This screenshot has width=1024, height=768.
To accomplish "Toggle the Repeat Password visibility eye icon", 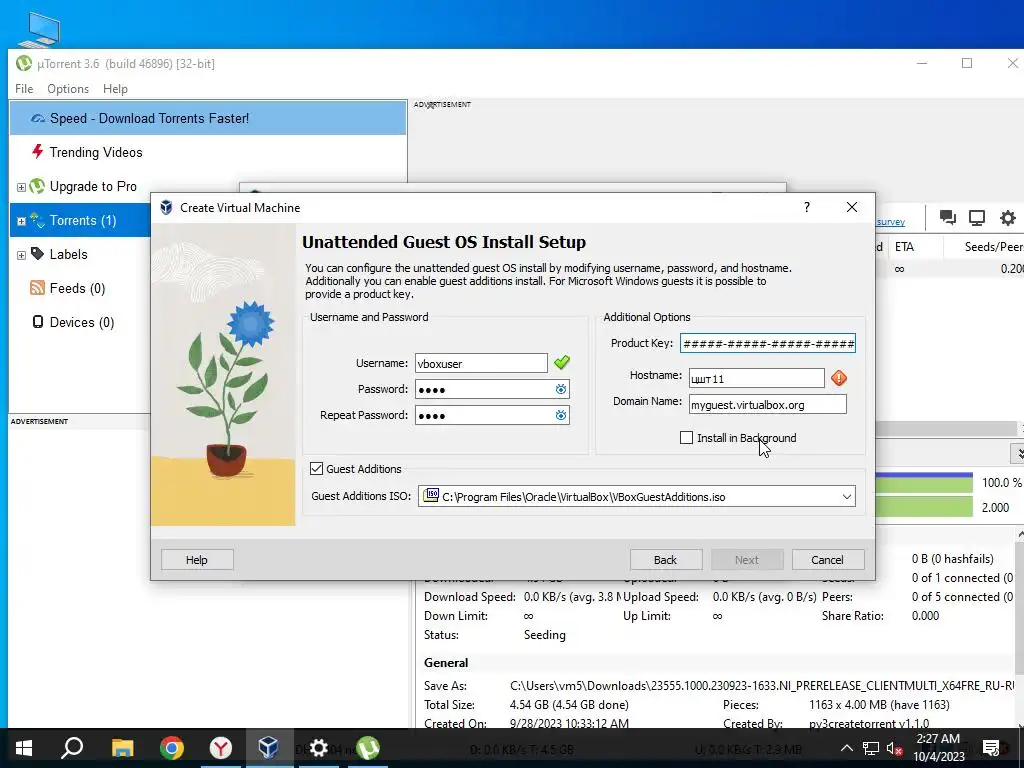I will (561, 415).
